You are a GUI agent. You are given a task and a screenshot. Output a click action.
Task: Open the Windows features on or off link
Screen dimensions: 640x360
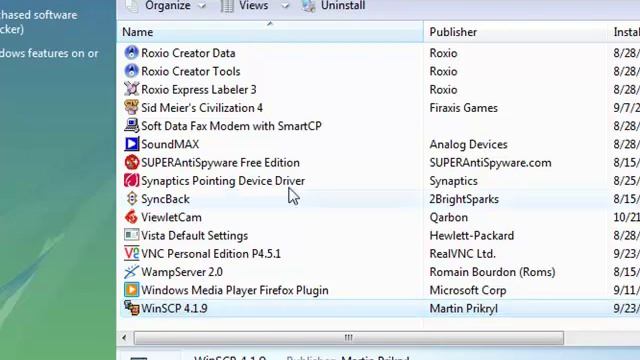coord(49,53)
